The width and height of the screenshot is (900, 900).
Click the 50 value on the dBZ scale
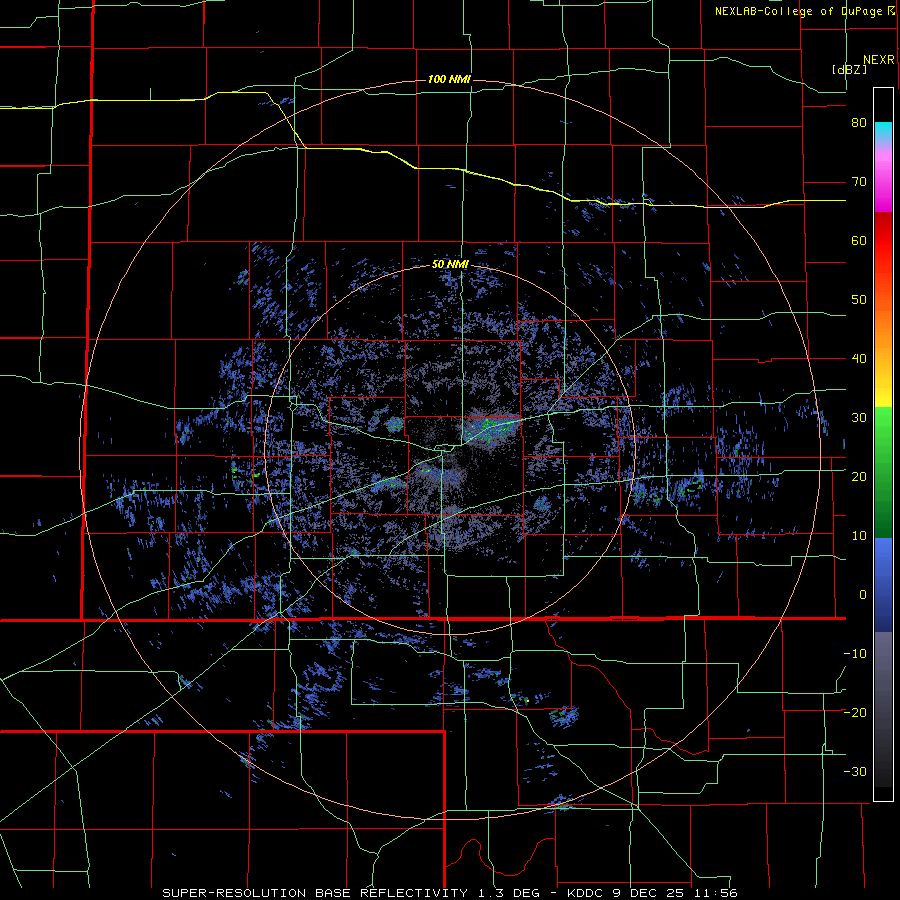(859, 300)
